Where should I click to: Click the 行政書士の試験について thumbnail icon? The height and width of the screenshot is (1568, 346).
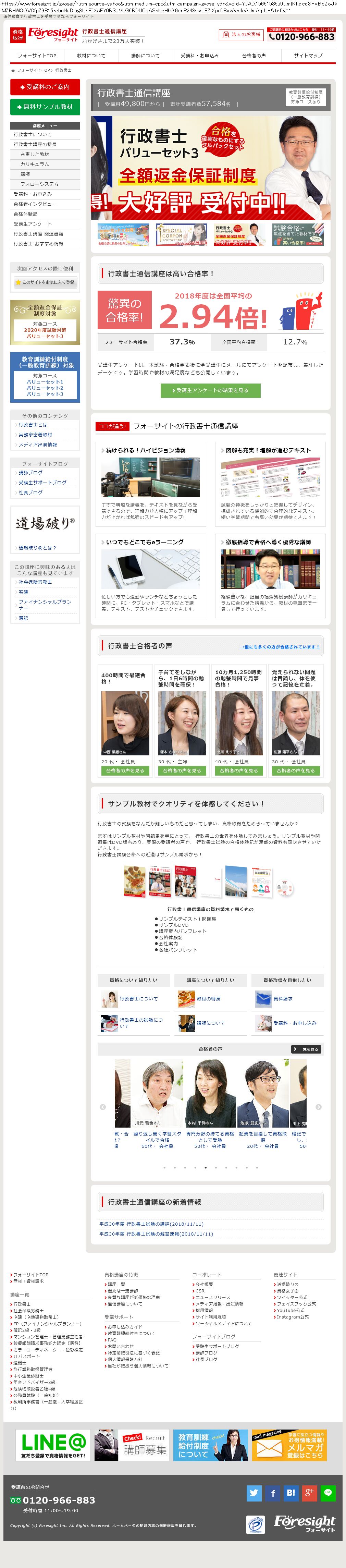(x=110, y=1023)
